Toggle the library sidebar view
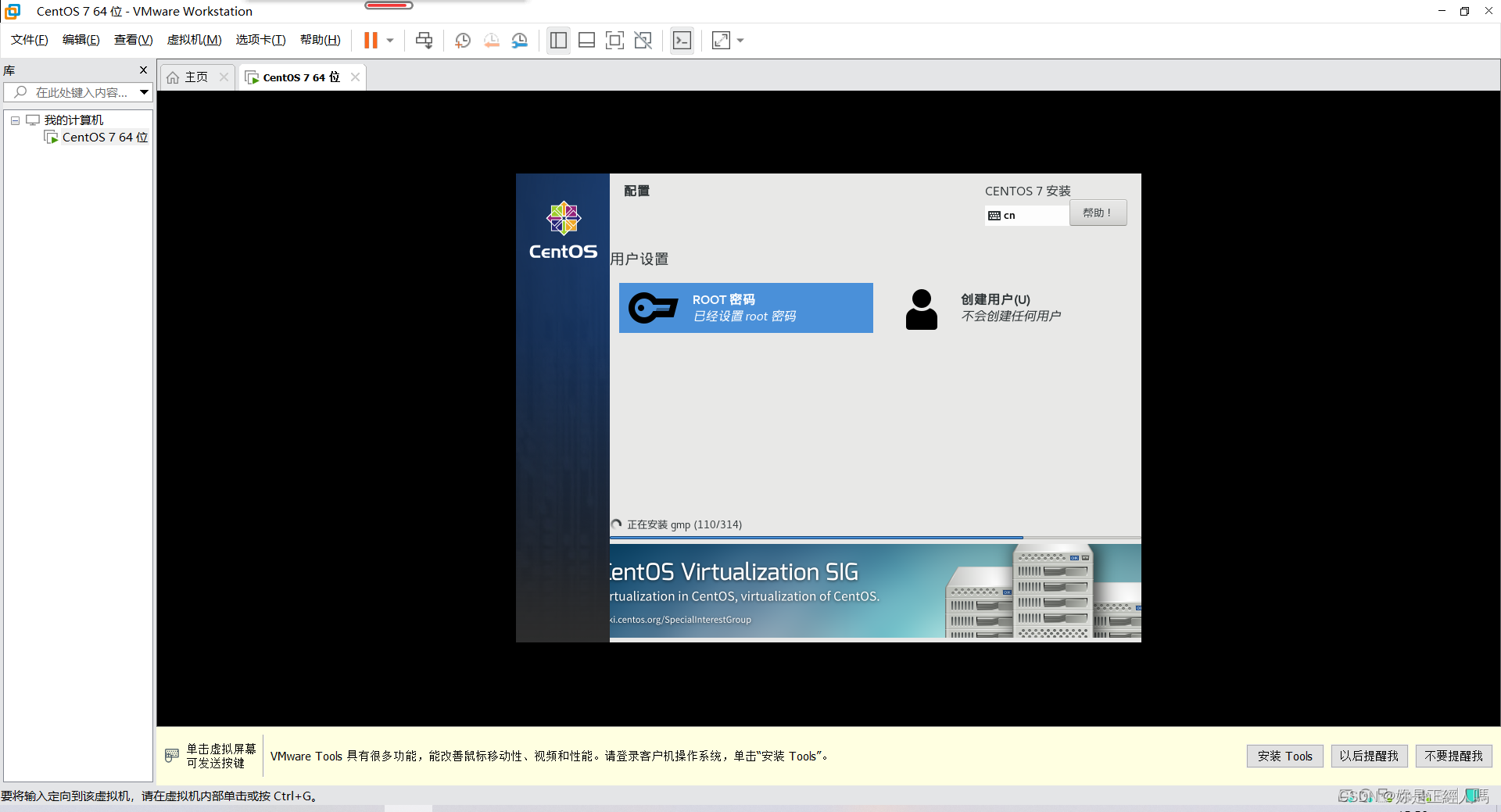Image resolution: width=1501 pixels, height=812 pixels. (558, 41)
